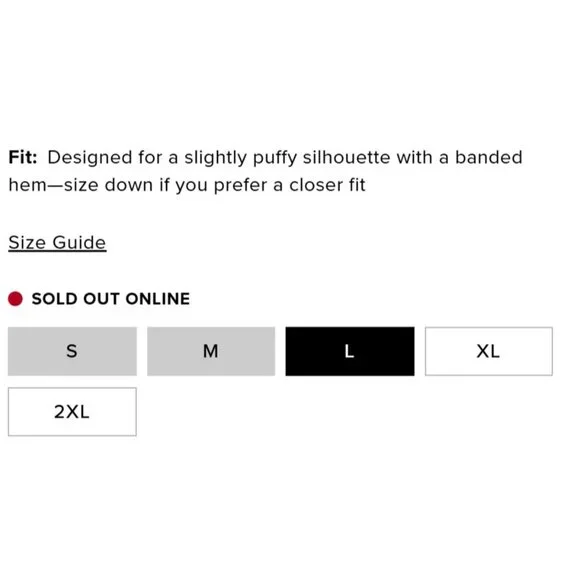View sizing chart via underlined Size Guide
Screen dimensions: 580x580
pyautogui.click(x=57, y=243)
